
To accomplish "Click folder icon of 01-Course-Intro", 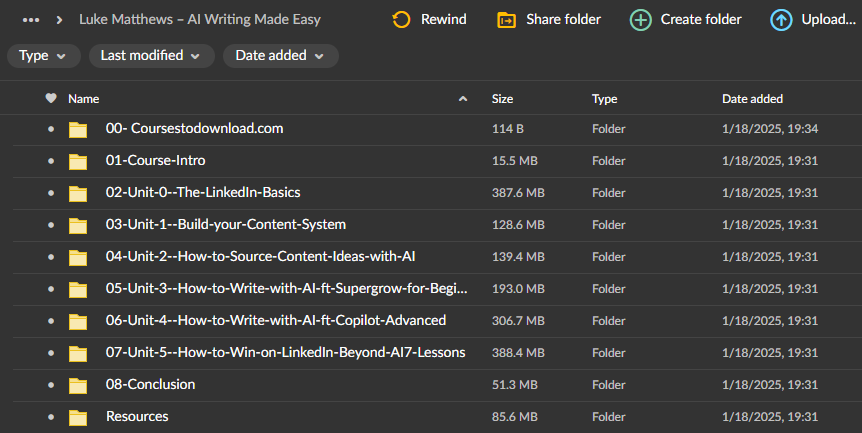I will click(78, 162).
